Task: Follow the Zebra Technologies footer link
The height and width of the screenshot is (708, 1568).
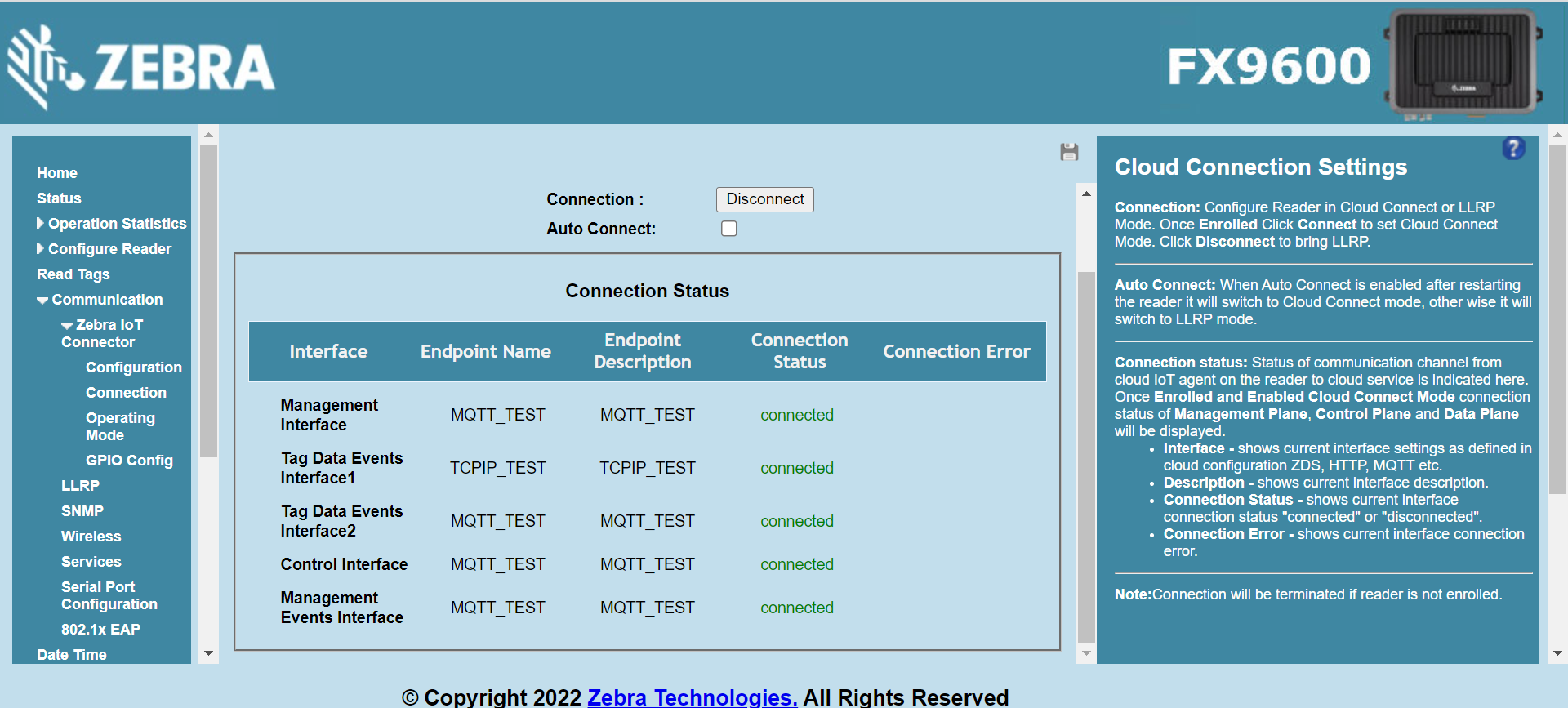Action: tap(693, 697)
